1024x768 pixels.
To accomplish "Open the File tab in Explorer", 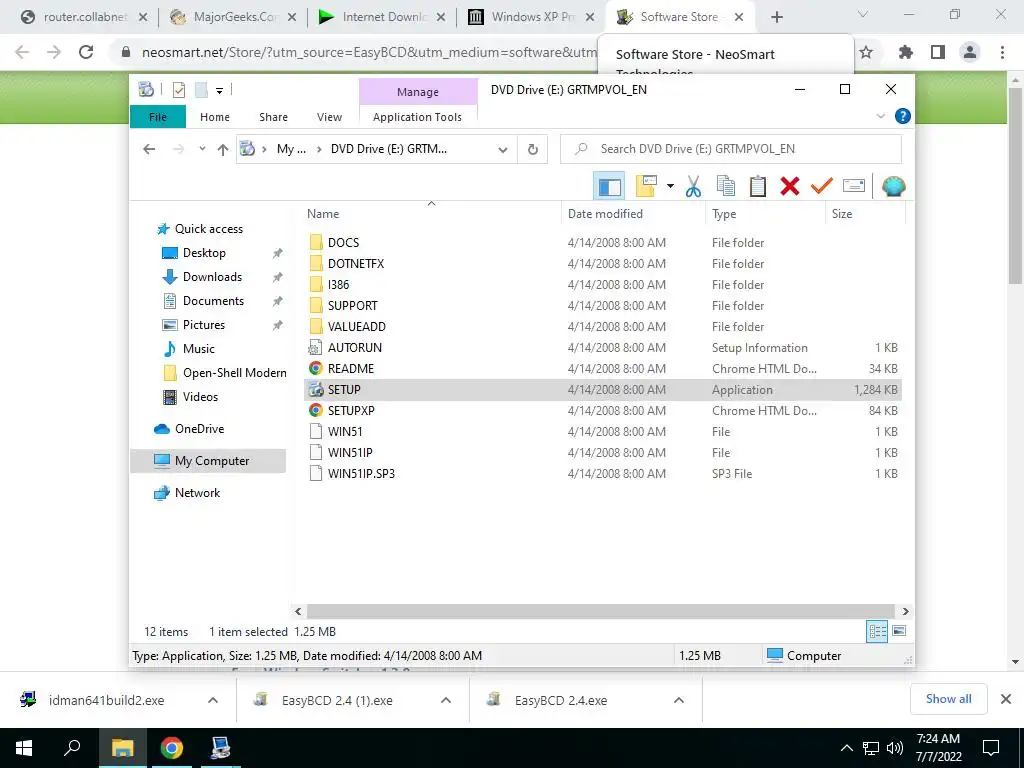I will (x=158, y=117).
